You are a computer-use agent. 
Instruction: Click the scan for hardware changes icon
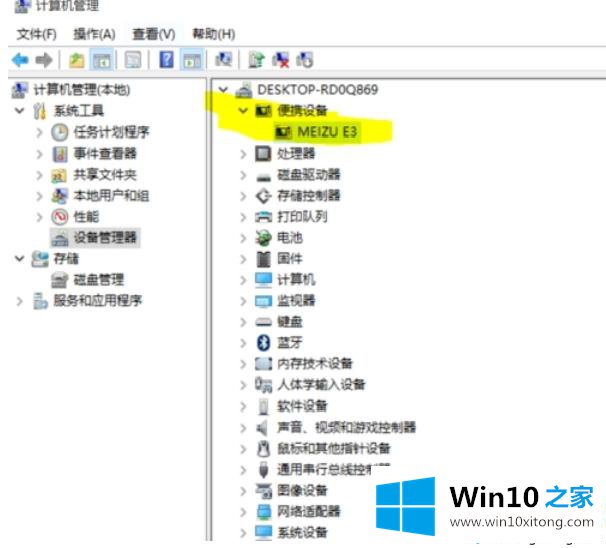pyautogui.click(x=224, y=60)
